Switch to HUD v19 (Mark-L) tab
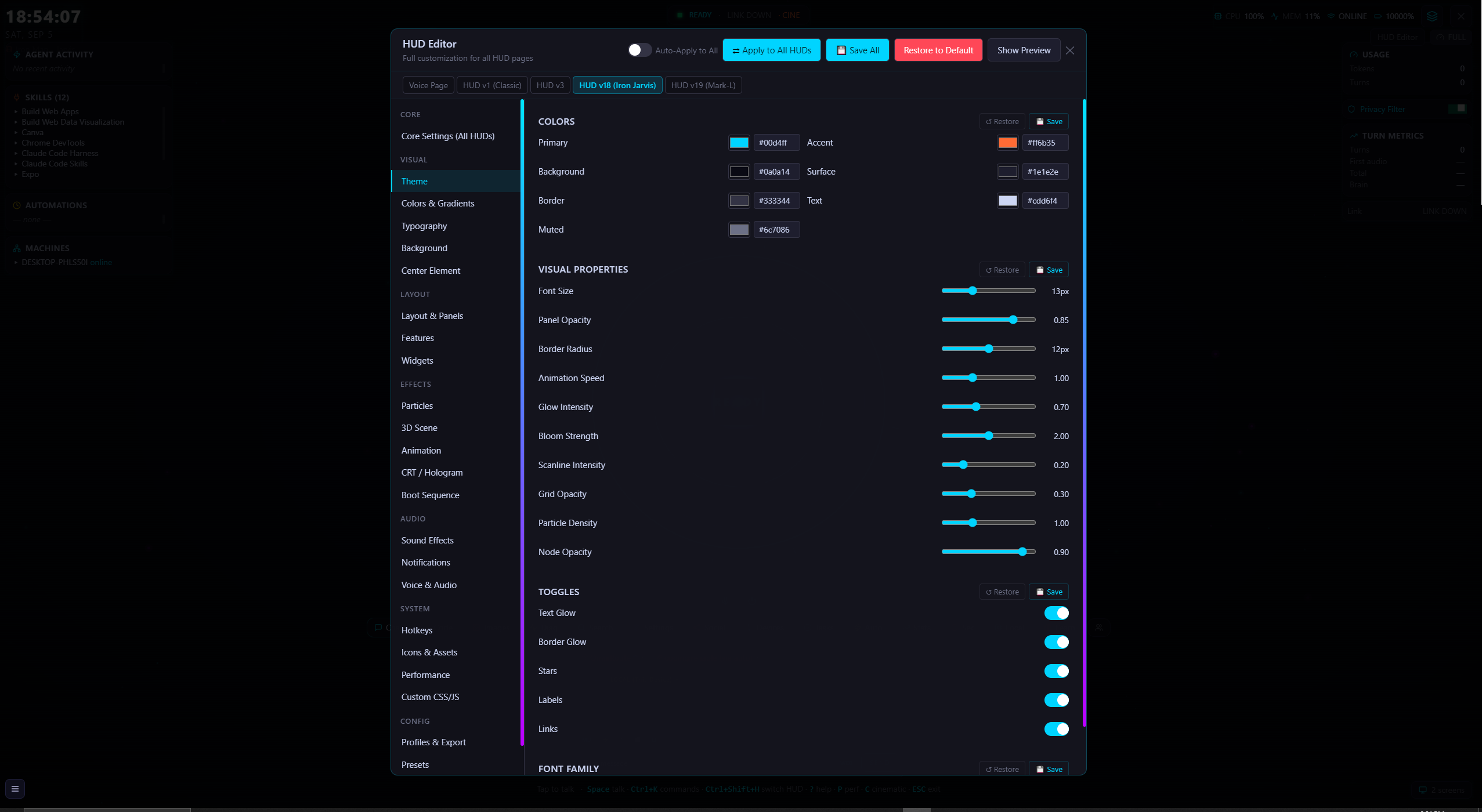Screen dimensions: 1482x812 [703, 85]
